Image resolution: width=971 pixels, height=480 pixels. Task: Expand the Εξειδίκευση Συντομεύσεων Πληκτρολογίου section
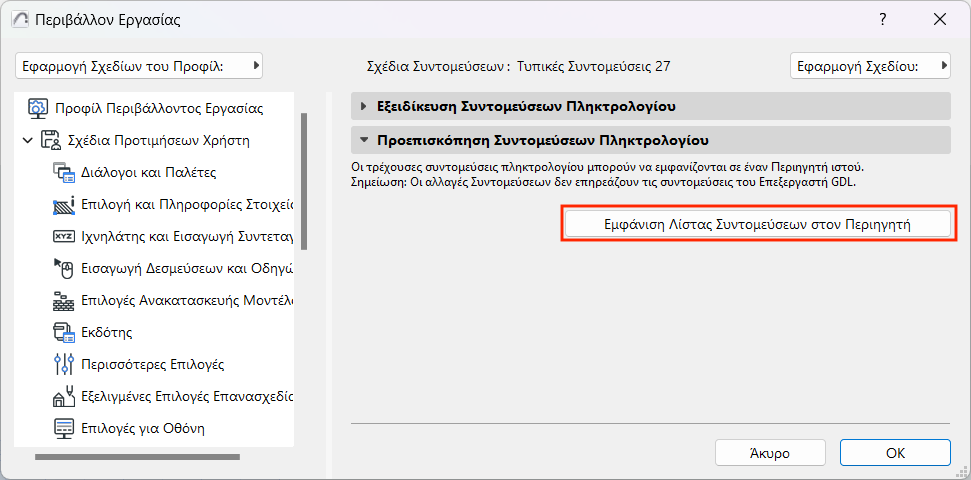tap(364, 106)
